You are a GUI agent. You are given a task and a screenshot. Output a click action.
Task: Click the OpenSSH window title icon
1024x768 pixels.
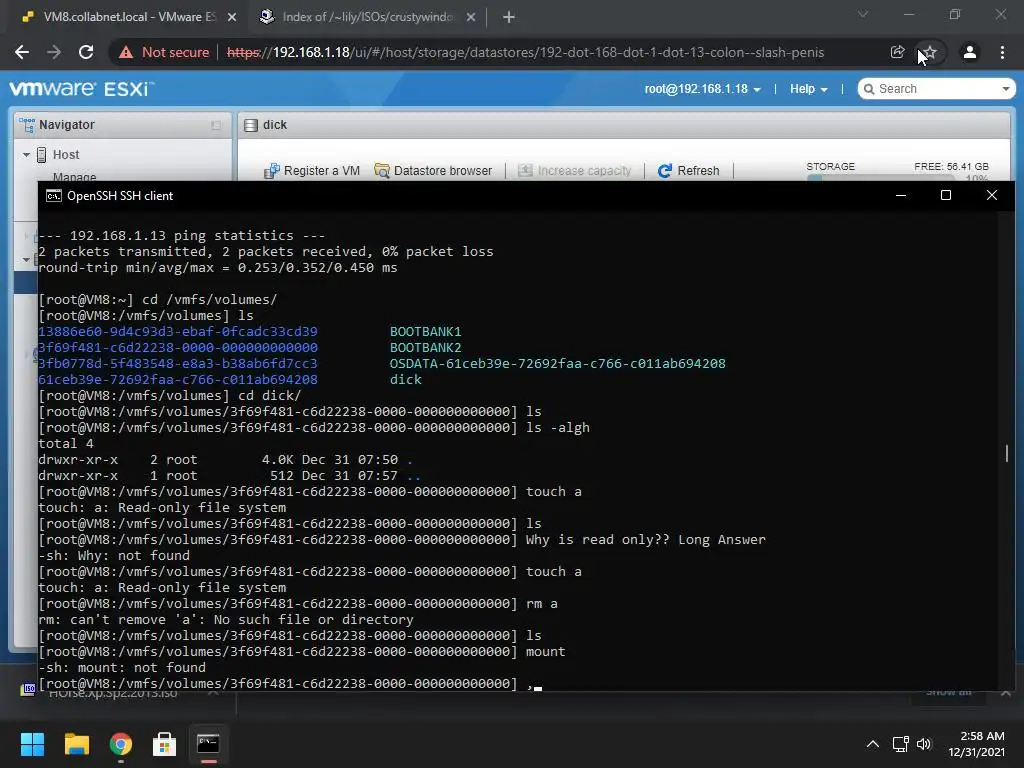pos(54,196)
